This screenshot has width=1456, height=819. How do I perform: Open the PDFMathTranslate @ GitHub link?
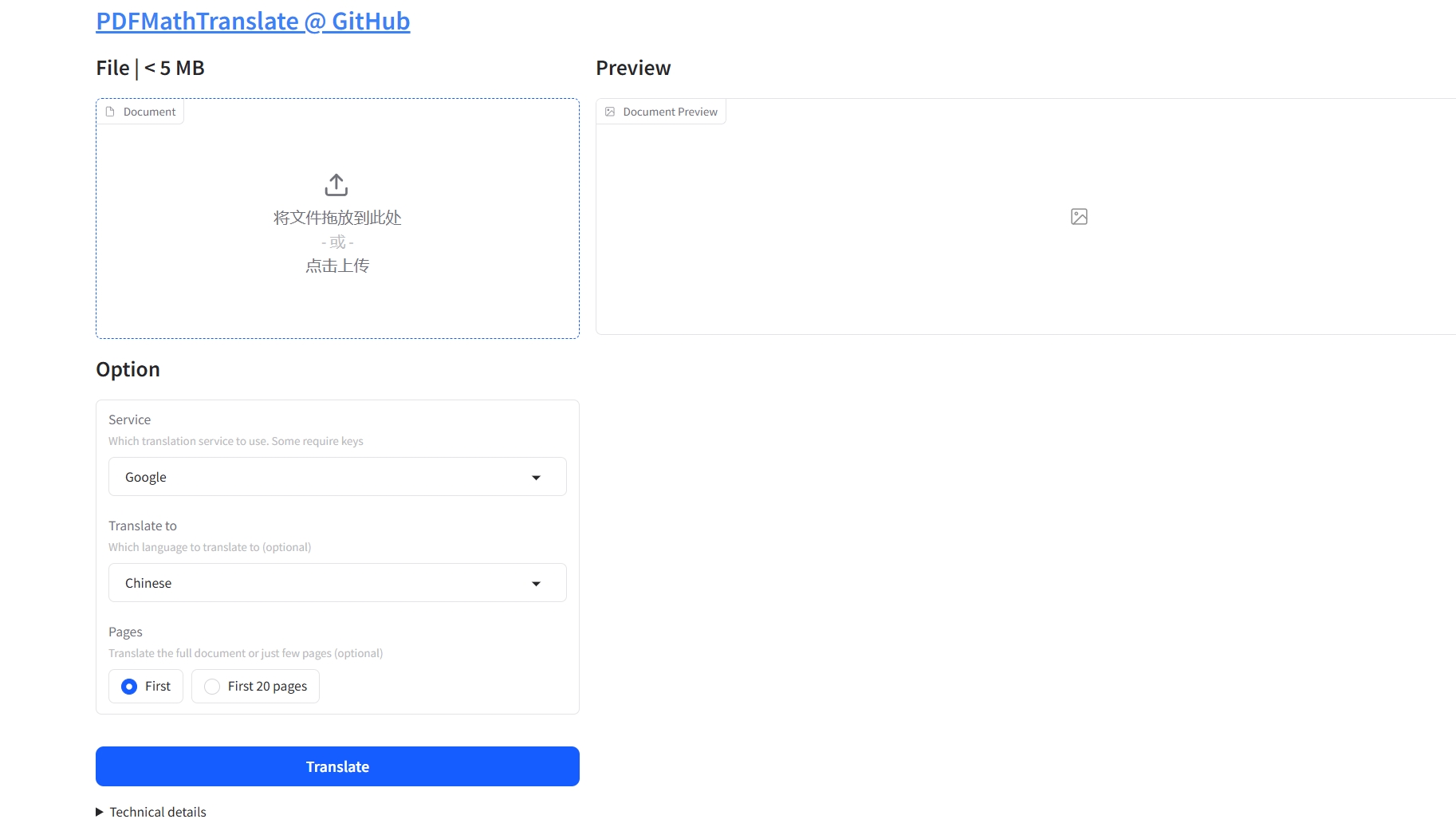coord(253,21)
